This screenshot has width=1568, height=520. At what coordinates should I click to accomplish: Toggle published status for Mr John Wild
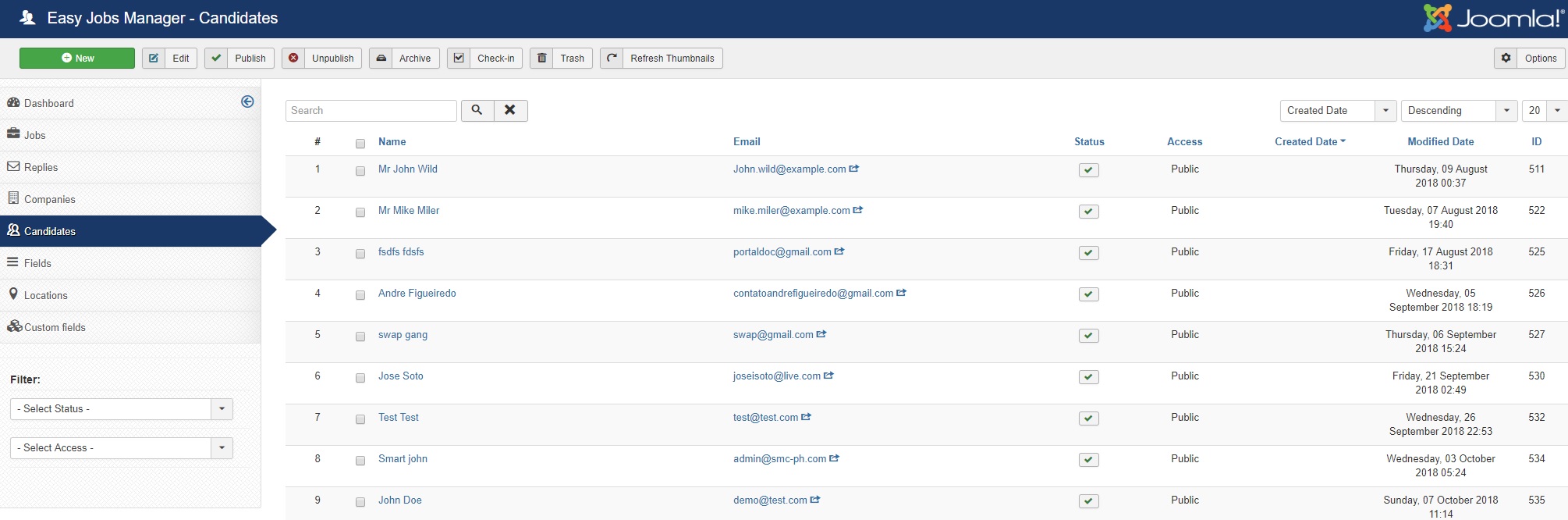pos(1089,170)
